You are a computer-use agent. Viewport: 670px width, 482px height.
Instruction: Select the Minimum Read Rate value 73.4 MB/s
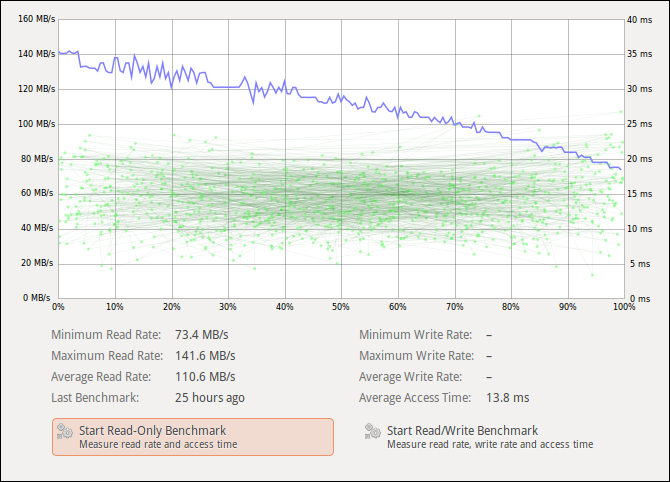tap(202, 335)
